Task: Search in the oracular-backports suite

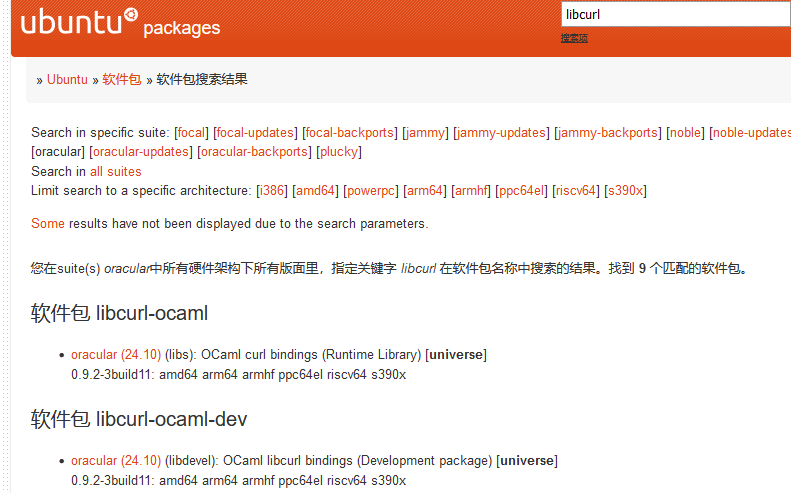Action: 254,152
